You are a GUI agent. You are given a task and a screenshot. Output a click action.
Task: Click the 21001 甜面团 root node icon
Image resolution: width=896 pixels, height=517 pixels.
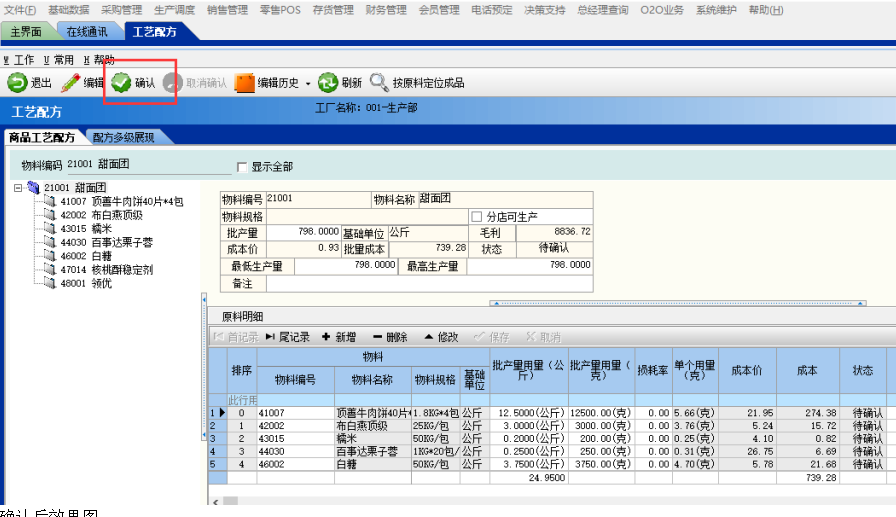coord(34,187)
